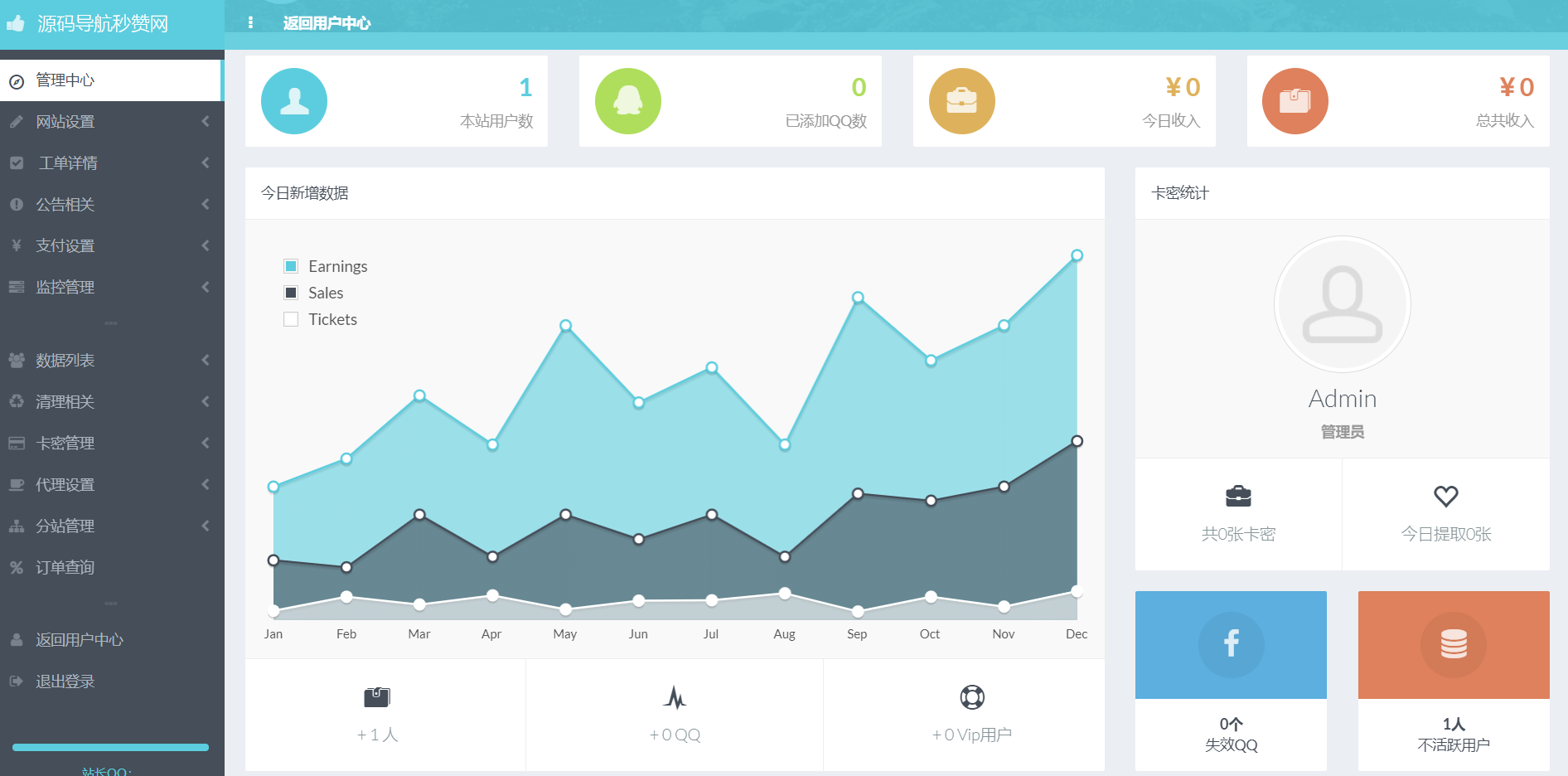Click the Admin avatar image

point(1342,304)
